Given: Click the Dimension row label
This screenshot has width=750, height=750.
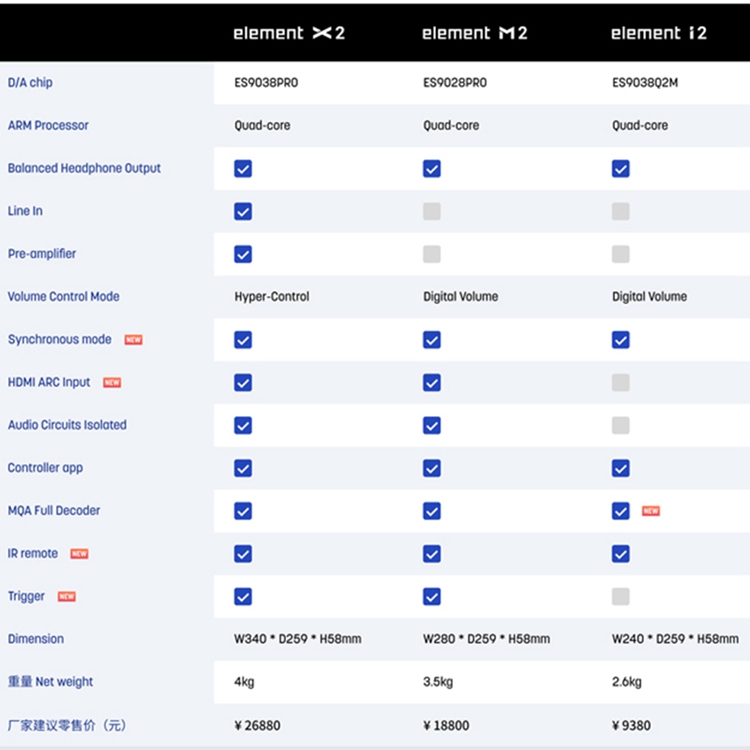Looking at the screenshot, I should tap(36, 639).
